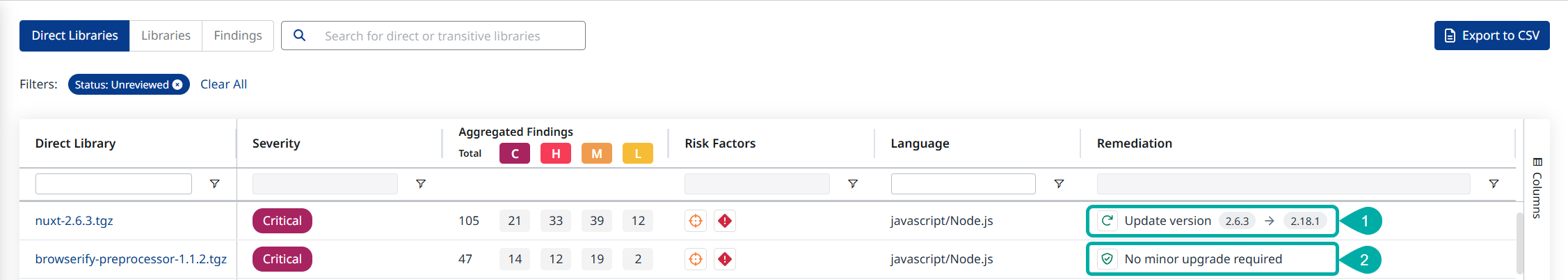The image size is (1568, 280).
Task: Click the Update version refresh icon
Action: tap(1107, 221)
